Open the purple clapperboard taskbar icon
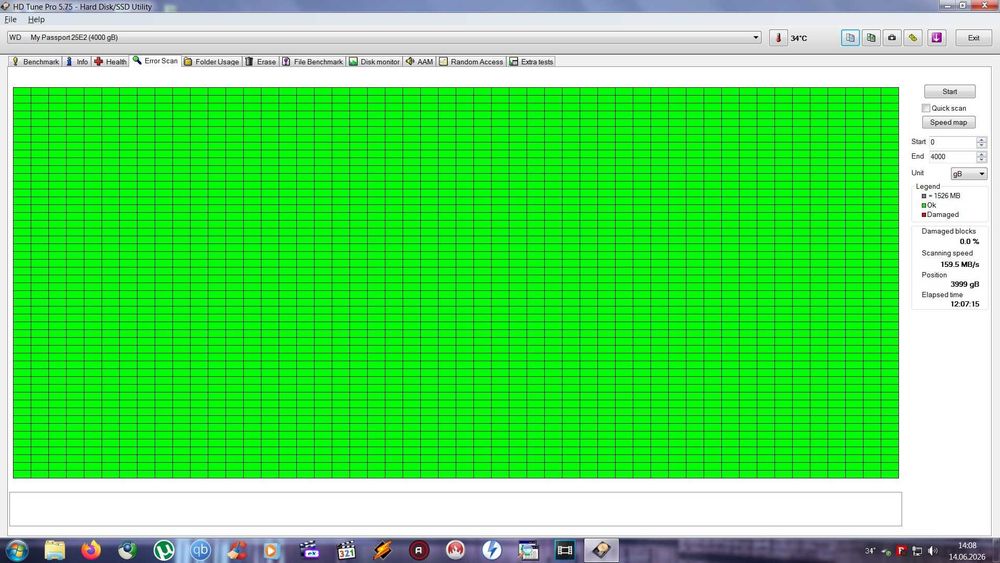1000x563 pixels. point(310,550)
